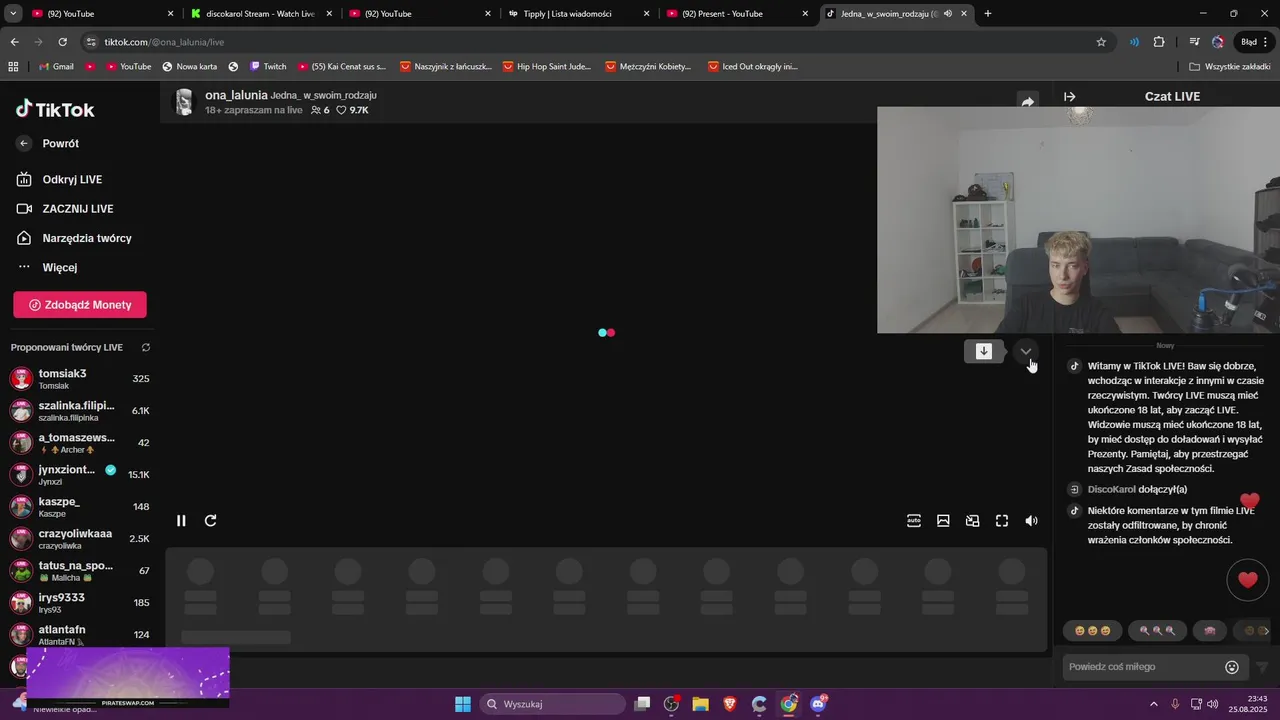Open the emoji picker in chat input
Image resolution: width=1280 pixels, height=720 pixels.
point(1232,667)
